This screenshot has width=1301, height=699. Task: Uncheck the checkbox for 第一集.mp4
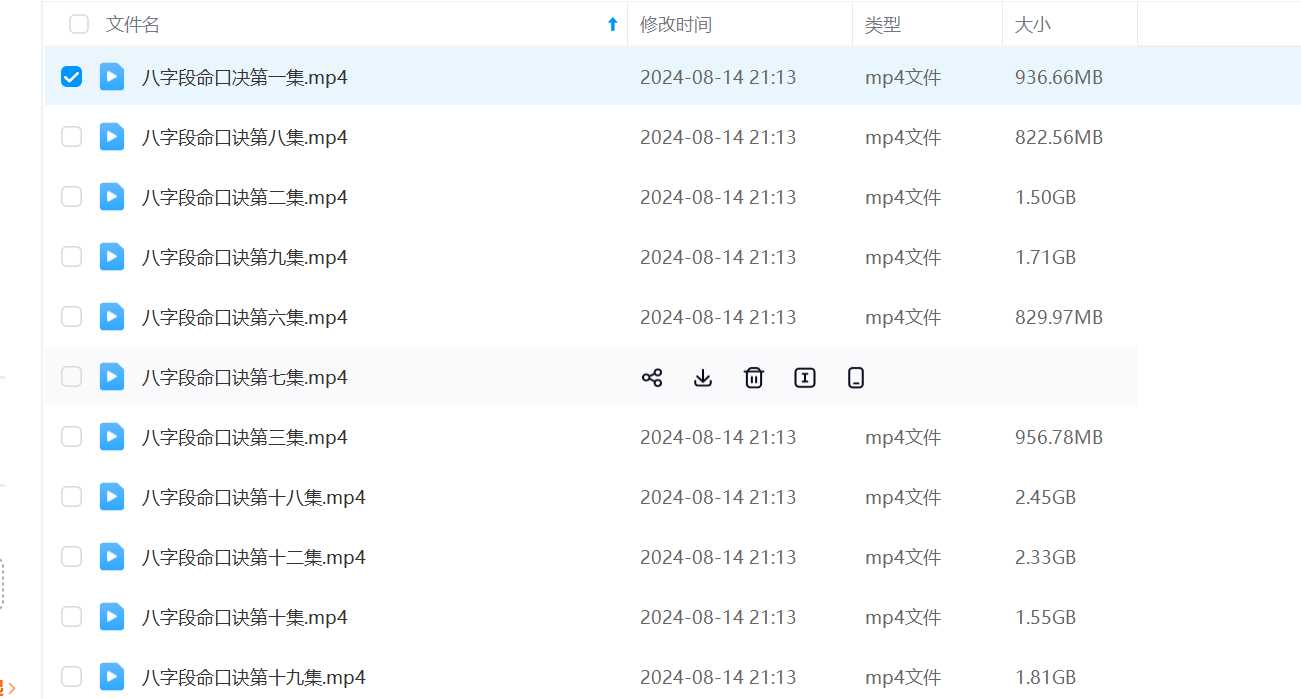click(x=72, y=77)
